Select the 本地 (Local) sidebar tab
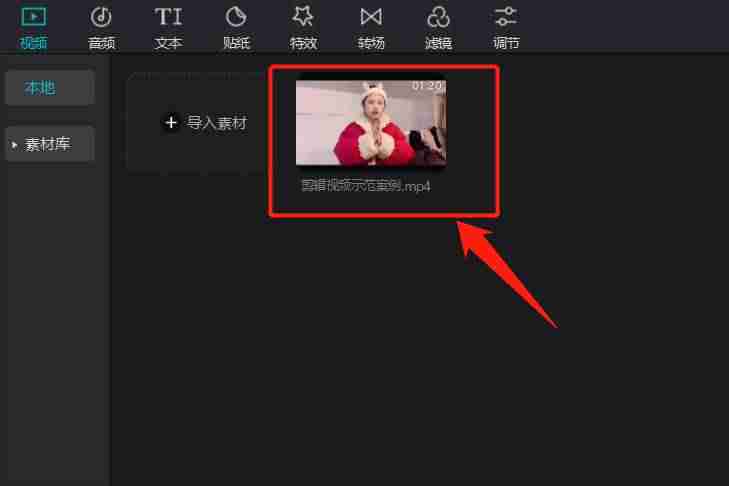 [x=50, y=88]
